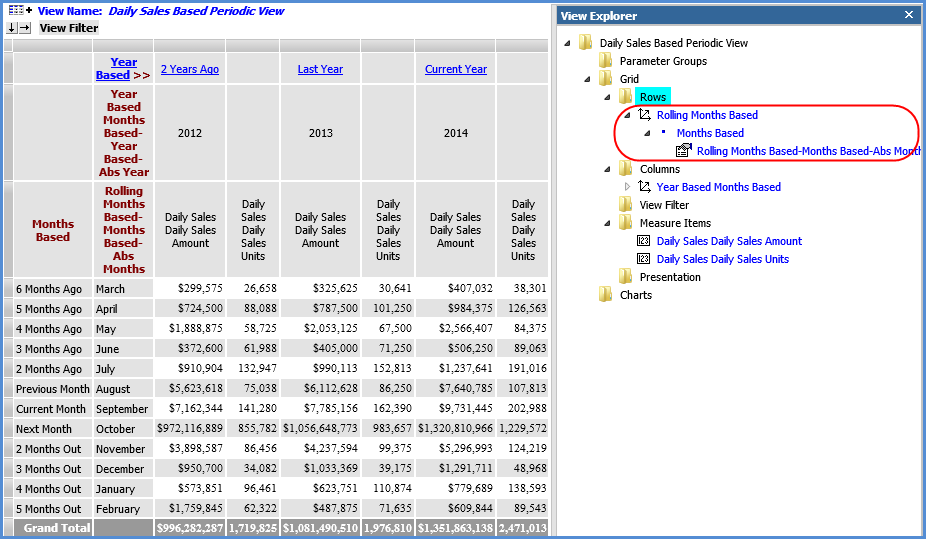
Task: Select Months Based tree item
Action: 710,133
